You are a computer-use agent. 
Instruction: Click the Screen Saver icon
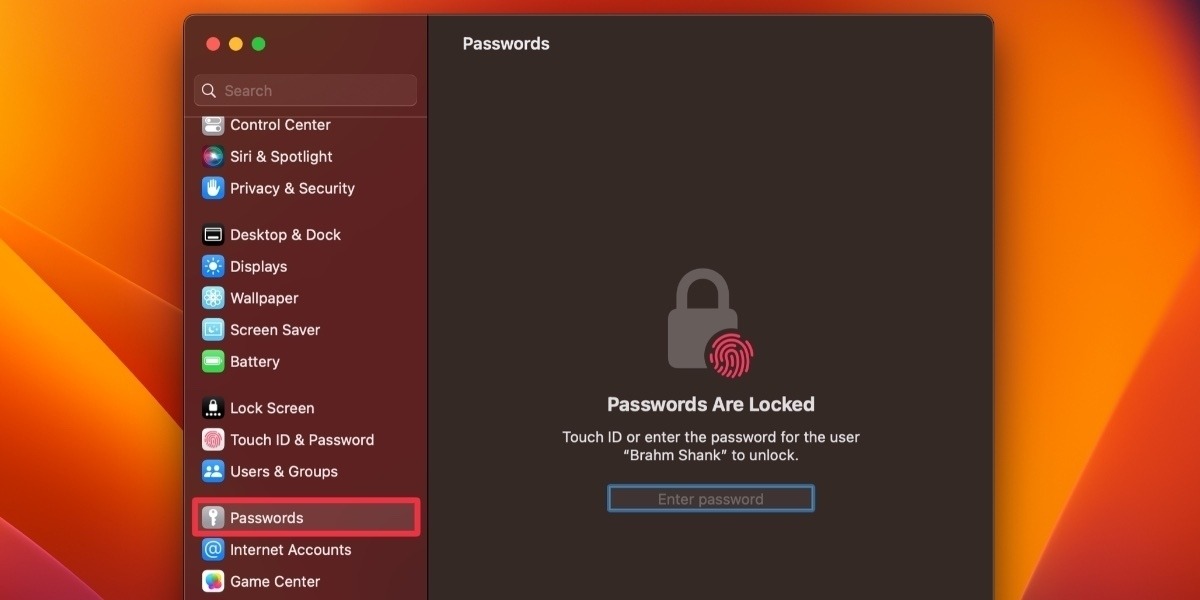213,330
